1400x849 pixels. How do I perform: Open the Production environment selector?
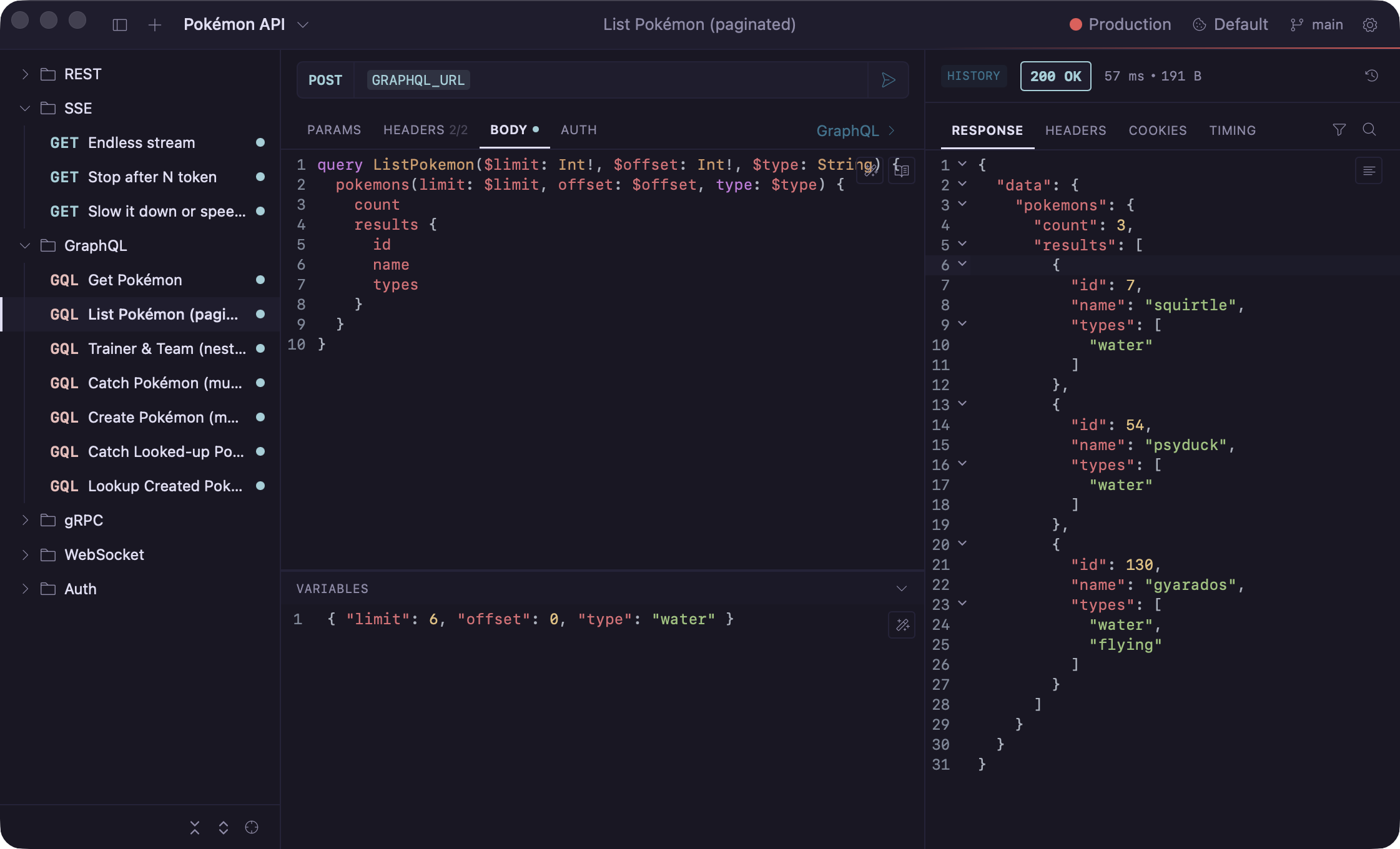[x=1120, y=25]
